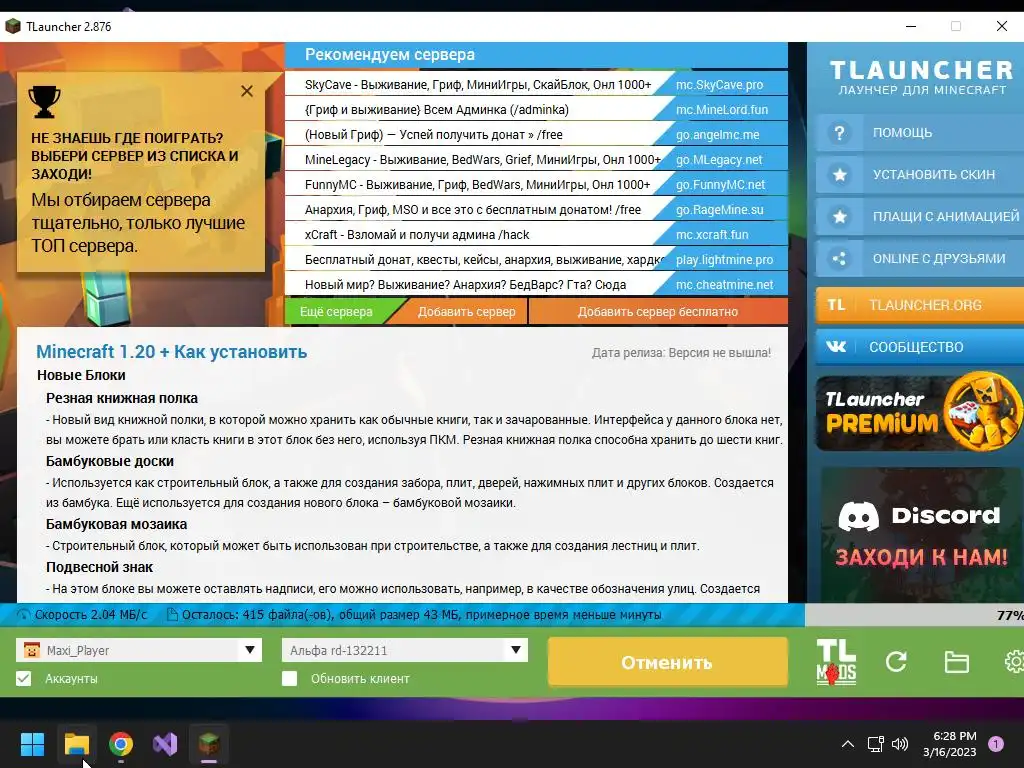This screenshot has width=1024, height=768.
Task: Select FunnyMC server row description
Action: tap(477, 185)
